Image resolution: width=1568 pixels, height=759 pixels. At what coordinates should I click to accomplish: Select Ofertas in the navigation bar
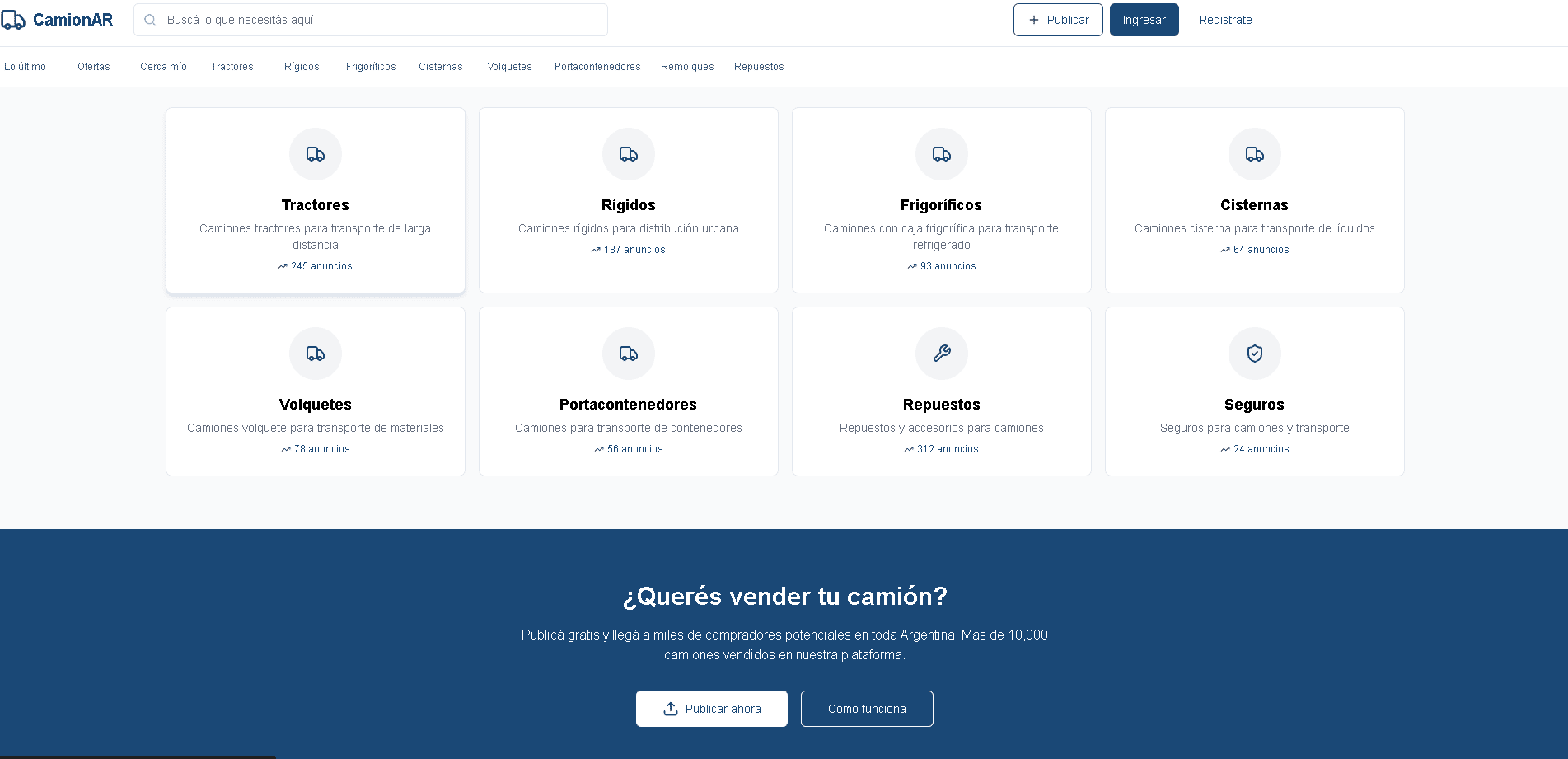click(x=94, y=67)
